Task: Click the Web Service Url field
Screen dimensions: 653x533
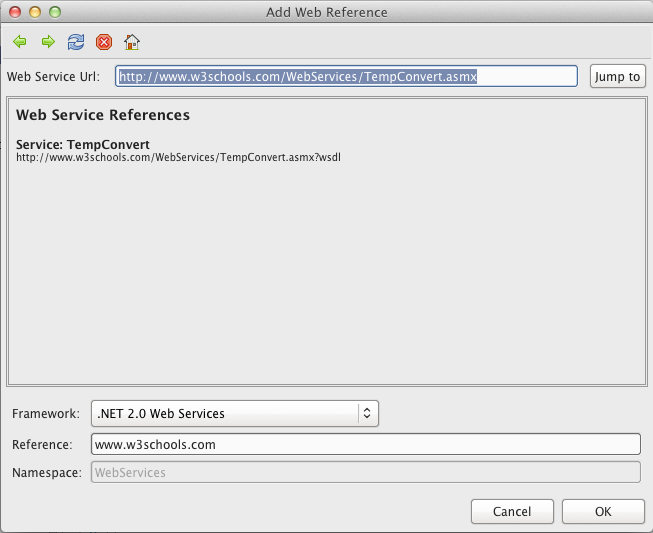Action: [346, 76]
